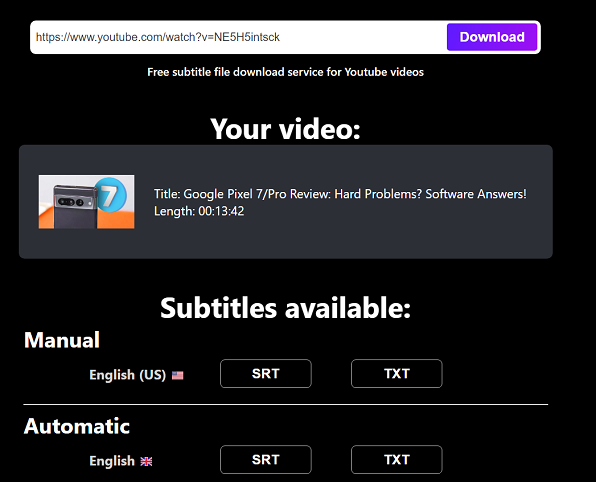Screen dimensions: 596x482
Task: Click the Your video heading
Action: pyautogui.click(x=285, y=128)
